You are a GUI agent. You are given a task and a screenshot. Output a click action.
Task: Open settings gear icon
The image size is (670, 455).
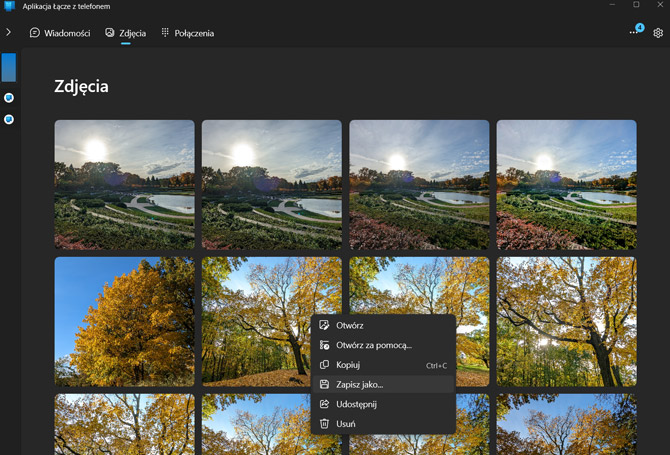click(658, 33)
